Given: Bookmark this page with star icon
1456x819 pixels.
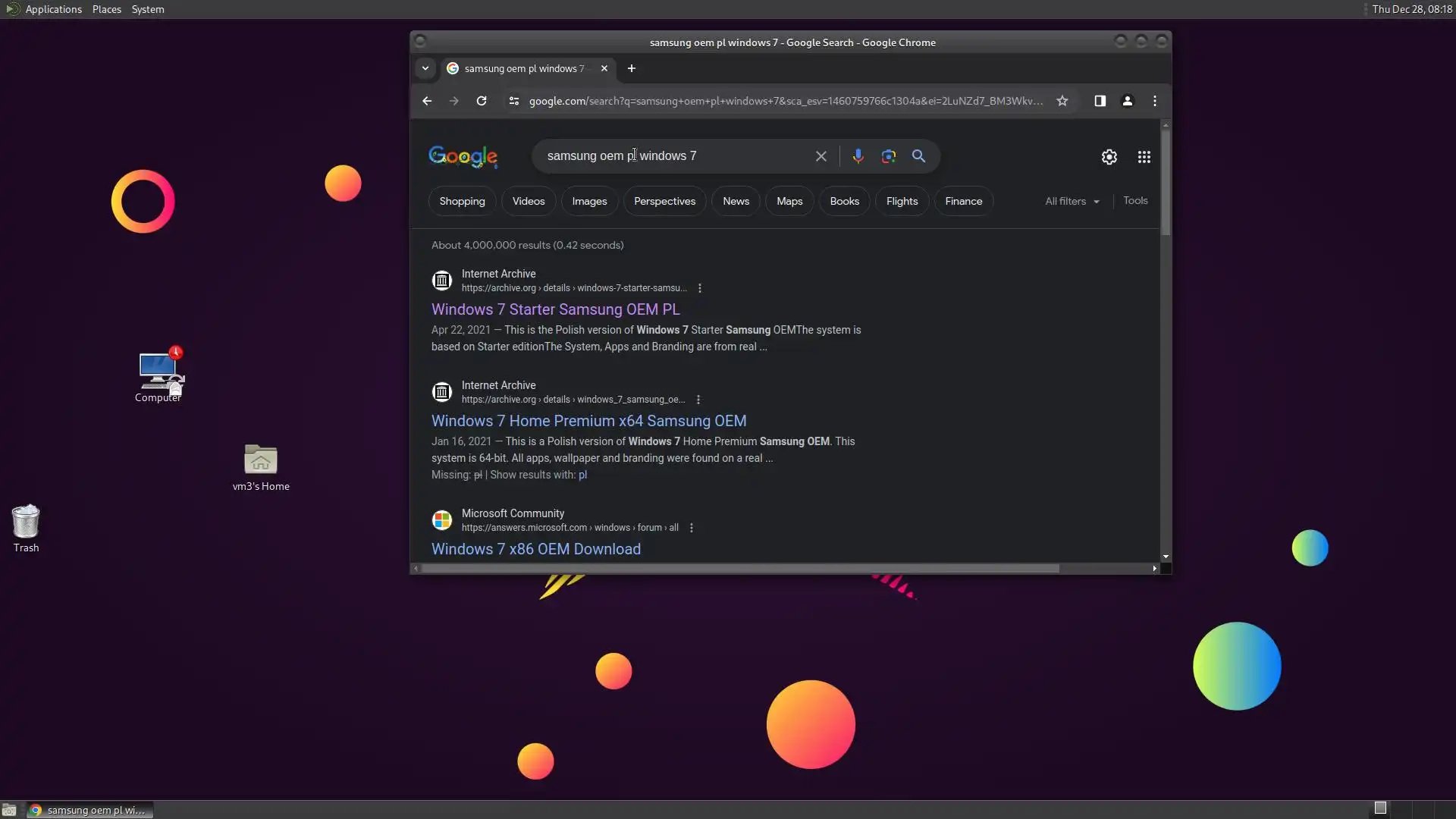Looking at the screenshot, I should 1062,101.
